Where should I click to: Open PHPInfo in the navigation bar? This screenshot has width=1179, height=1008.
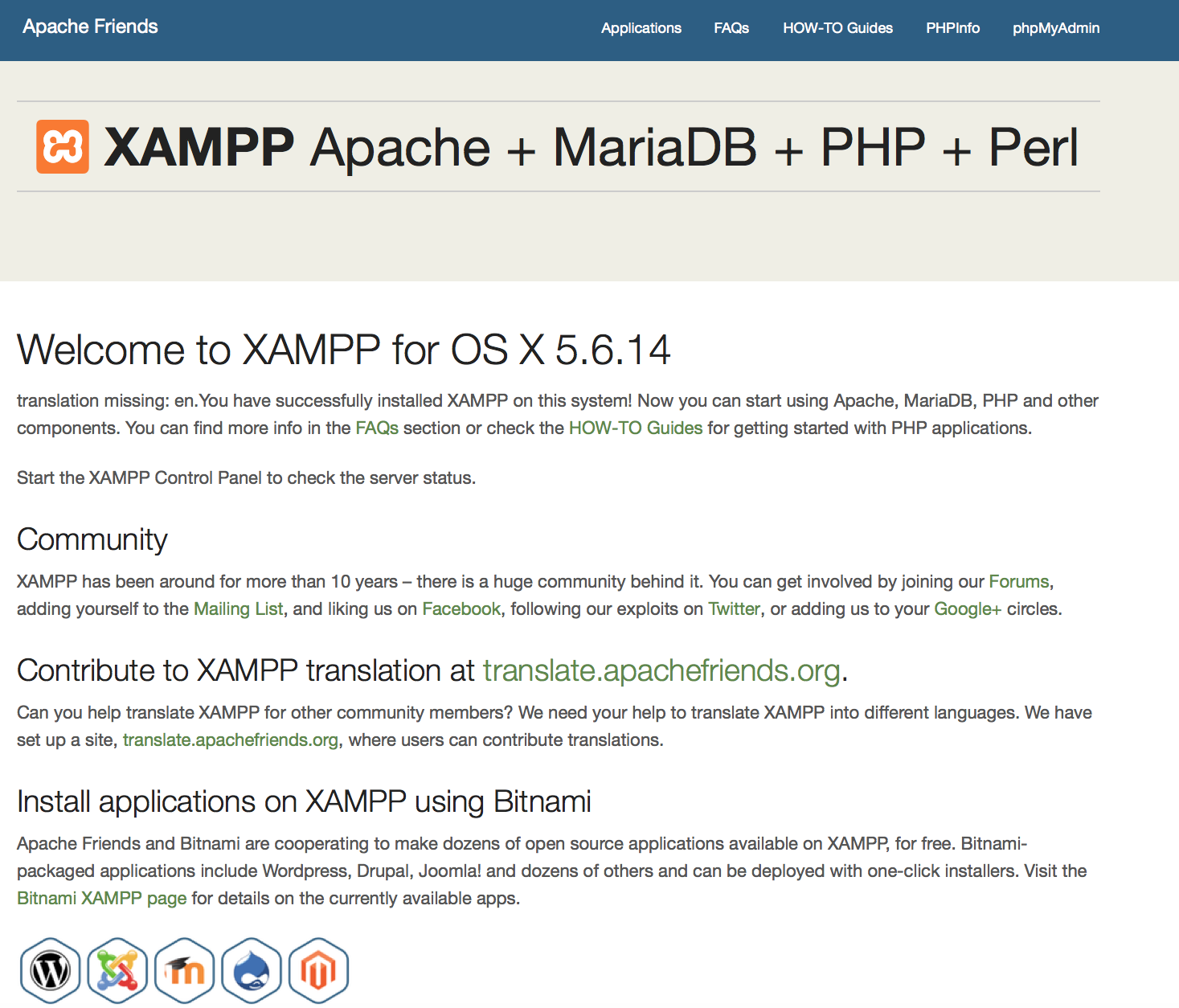coord(952,28)
